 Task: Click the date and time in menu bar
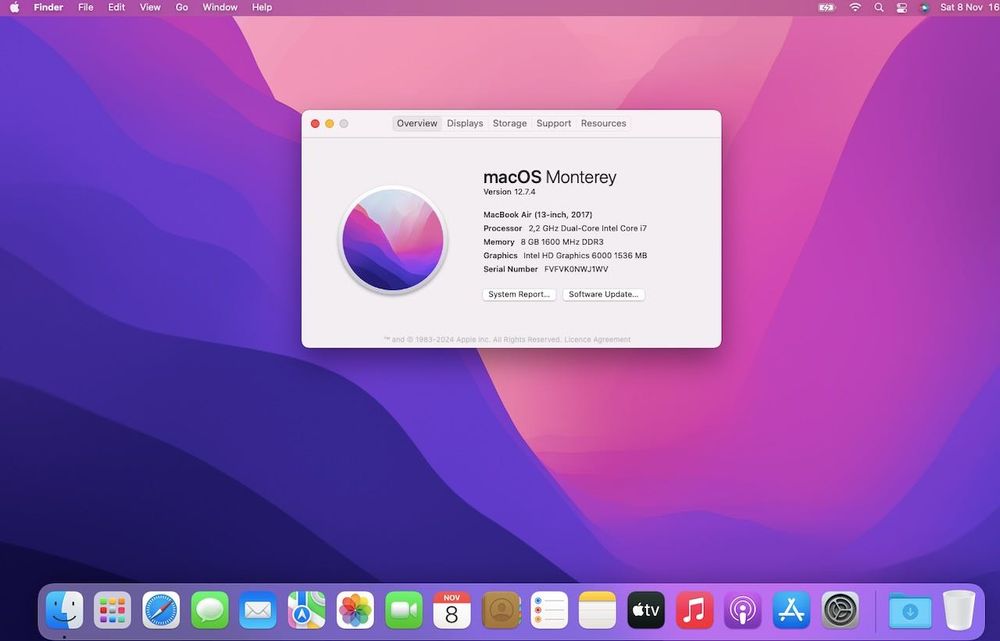pyautogui.click(x=969, y=8)
